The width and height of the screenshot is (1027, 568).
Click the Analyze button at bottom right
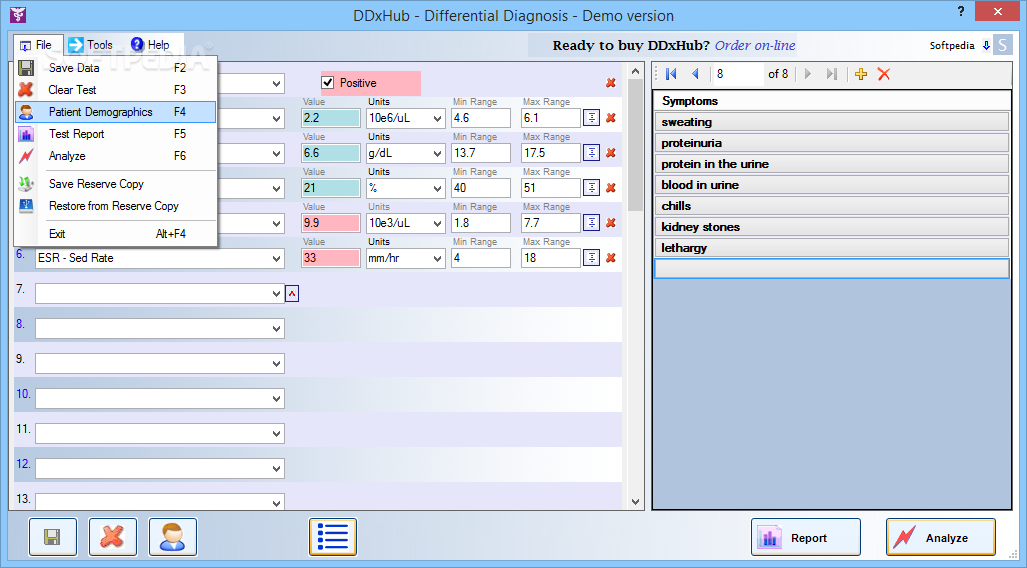click(x=941, y=537)
